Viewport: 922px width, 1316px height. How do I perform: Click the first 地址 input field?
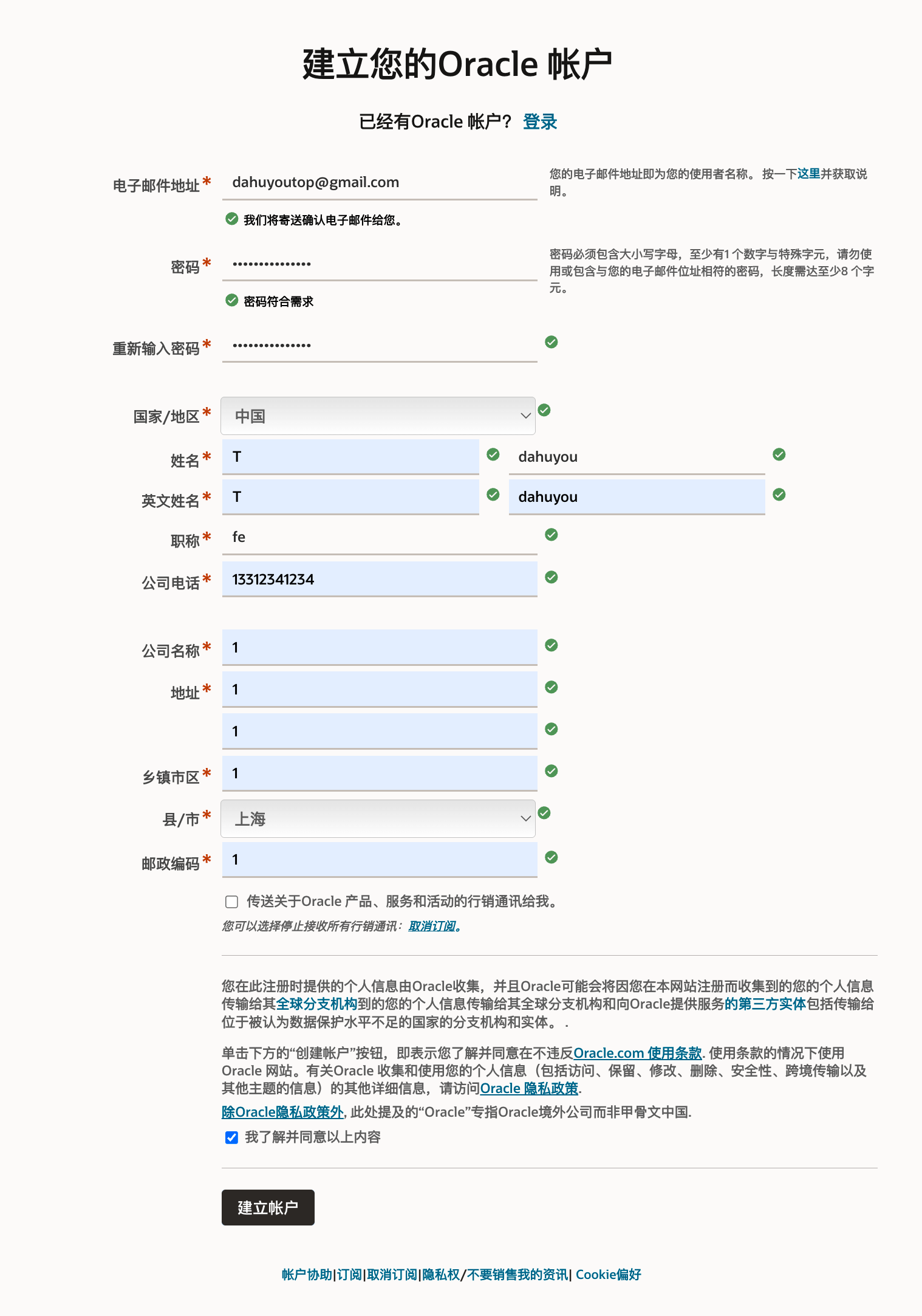(x=380, y=690)
